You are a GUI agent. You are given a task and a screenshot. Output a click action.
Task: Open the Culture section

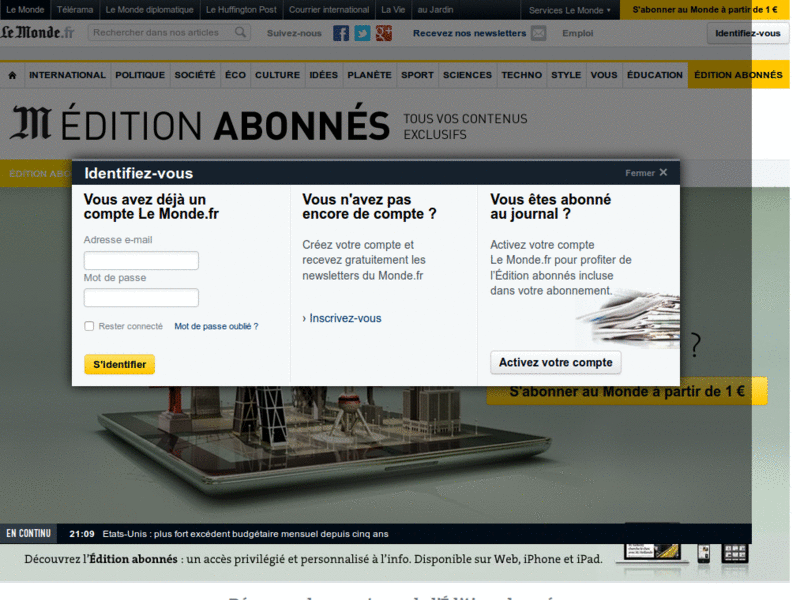[x=278, y=75]
